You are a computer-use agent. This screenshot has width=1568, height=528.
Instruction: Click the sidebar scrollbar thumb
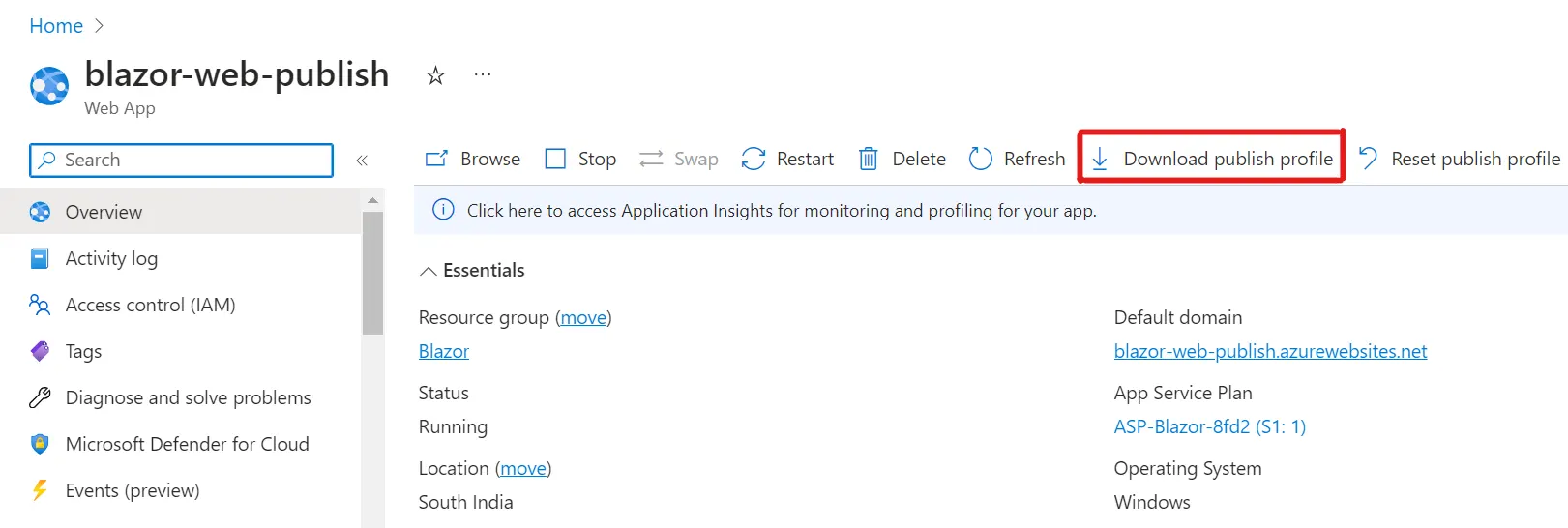372,273
